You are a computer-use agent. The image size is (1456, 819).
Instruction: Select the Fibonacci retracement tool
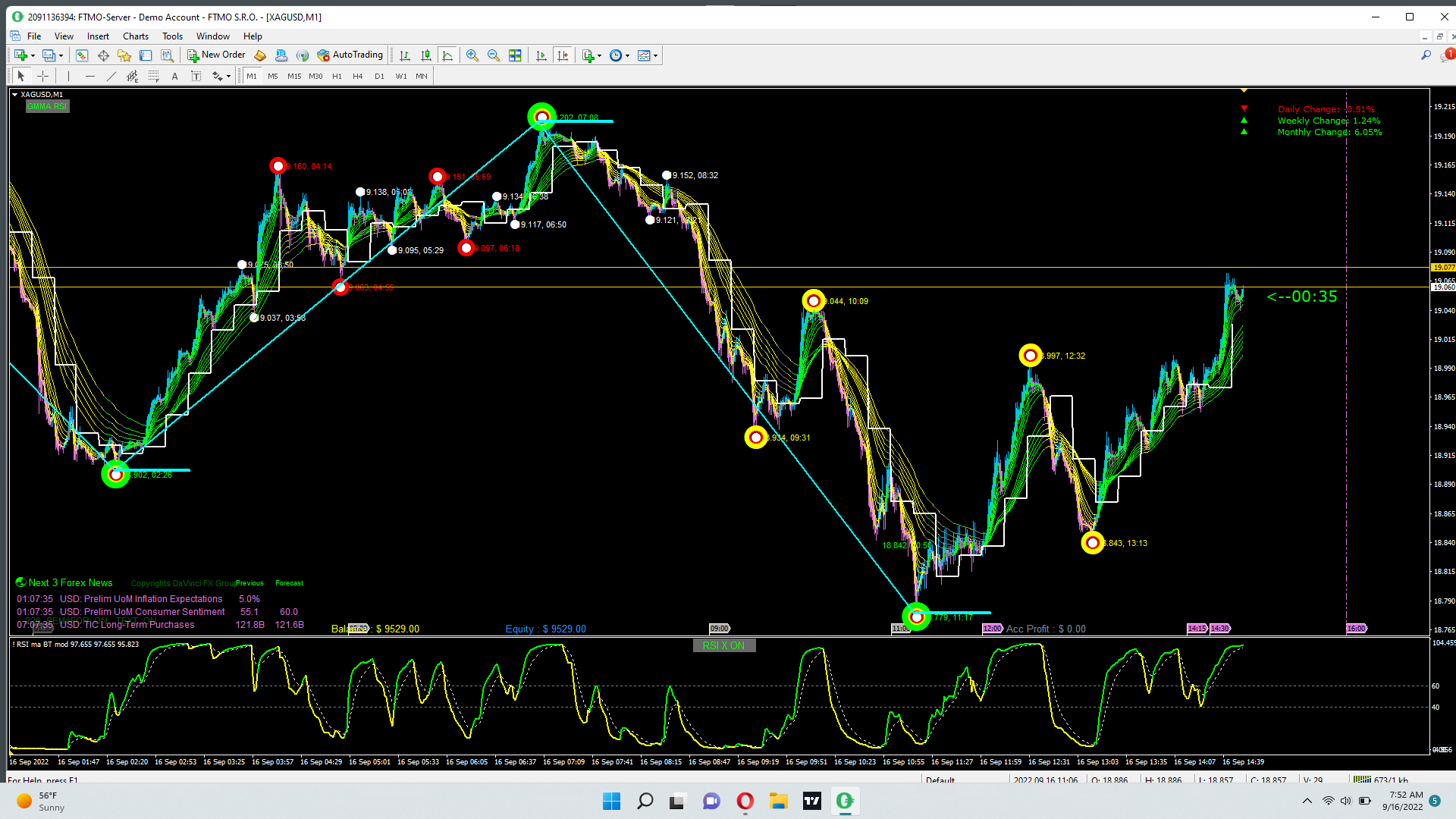pos(154,76)
